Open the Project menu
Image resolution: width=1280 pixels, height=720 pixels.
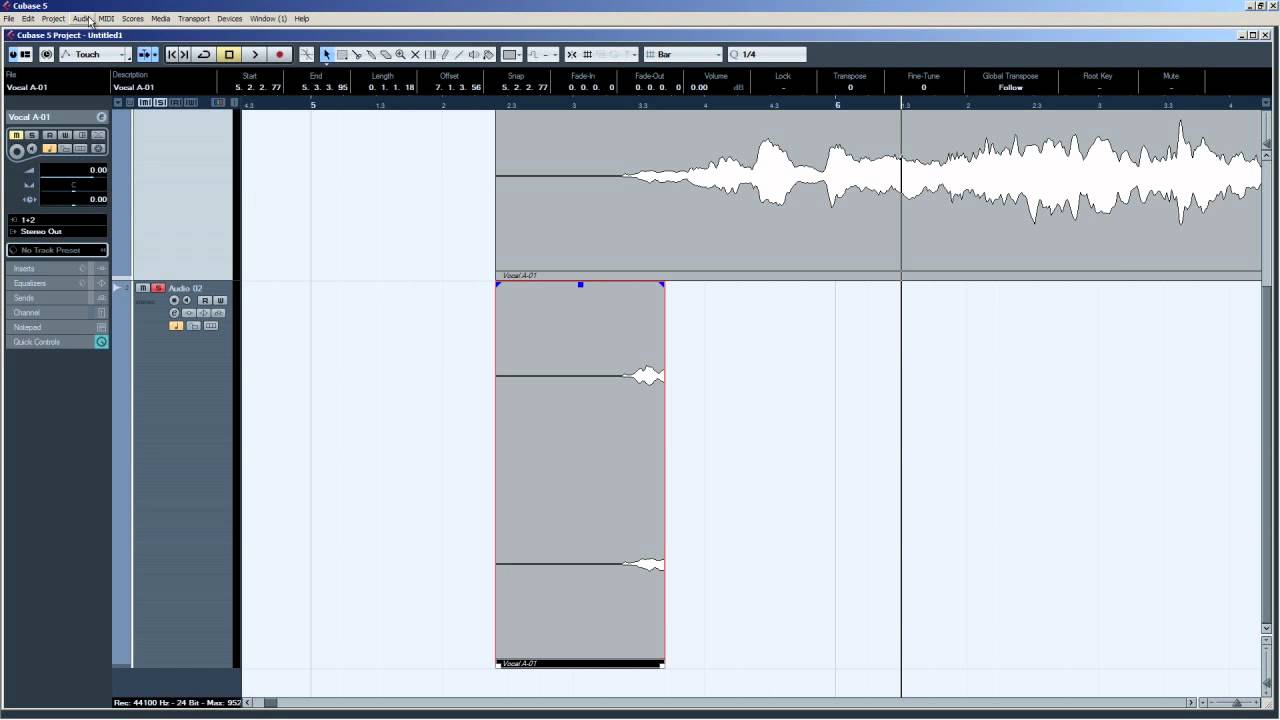(x=53, y=19)
